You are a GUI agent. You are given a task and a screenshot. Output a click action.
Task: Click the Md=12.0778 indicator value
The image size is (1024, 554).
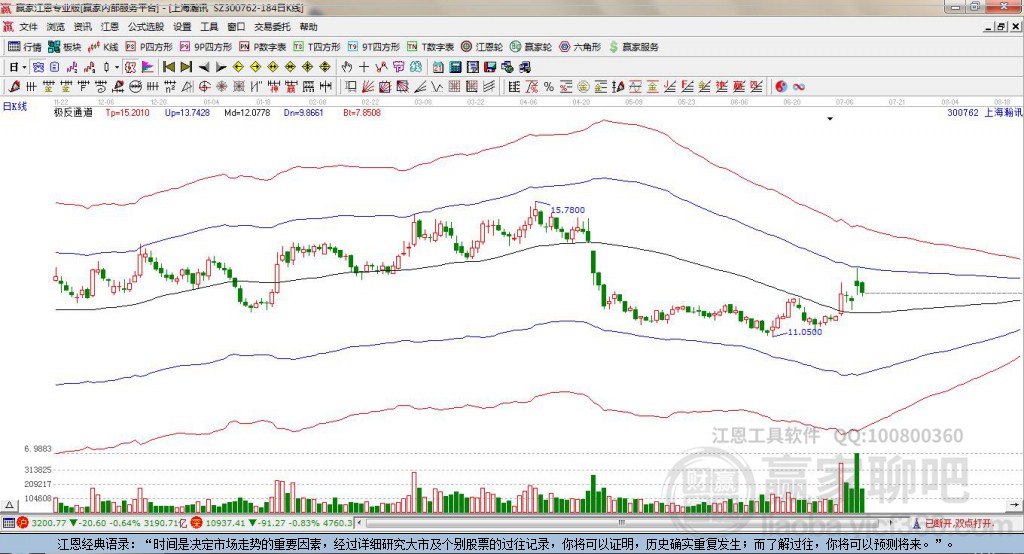point(247,112)
